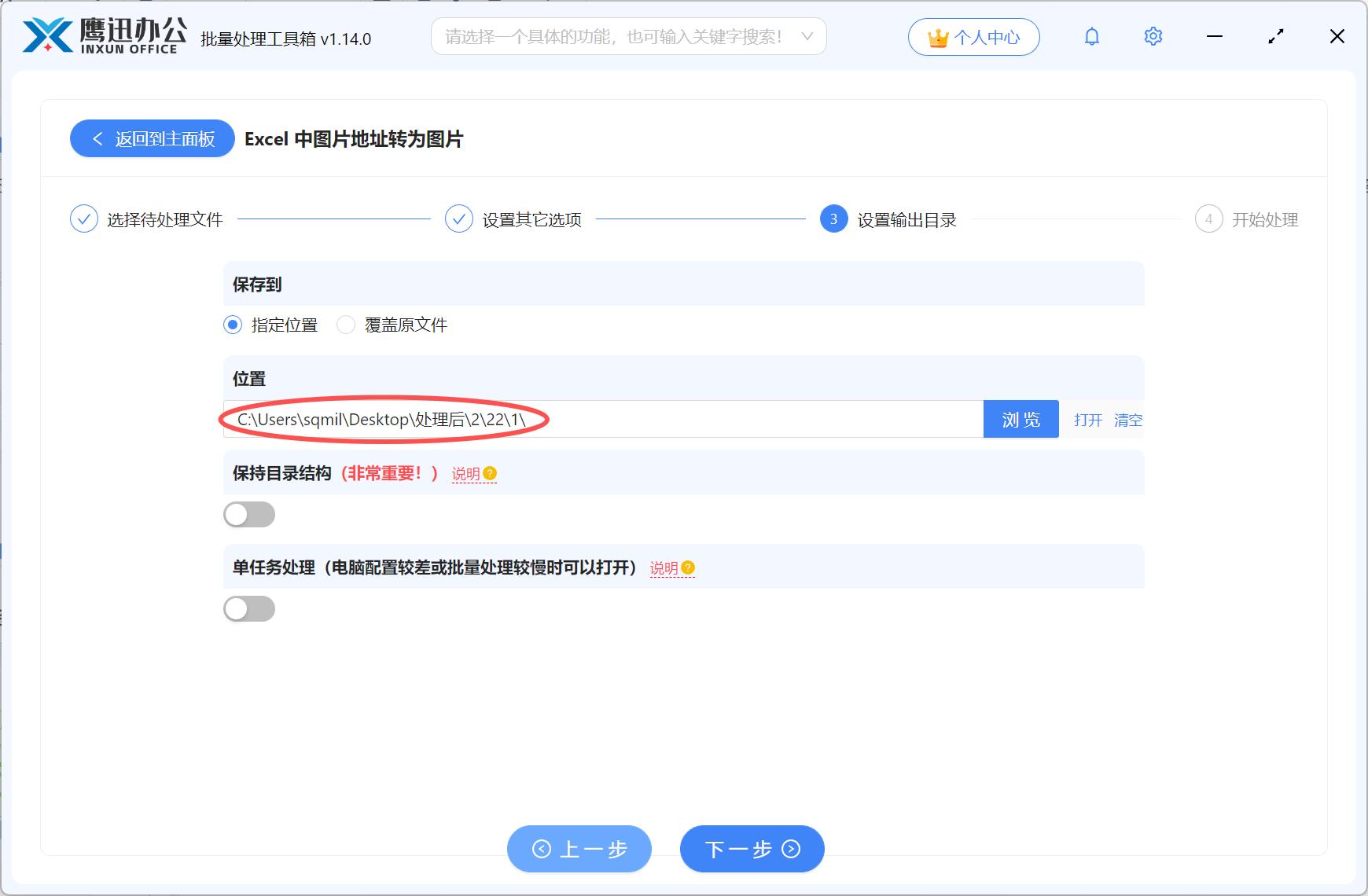The height and width of the screenshot is (896, 1368).
Task: Go to the 开始处理 step
Action: point(1264,219)
